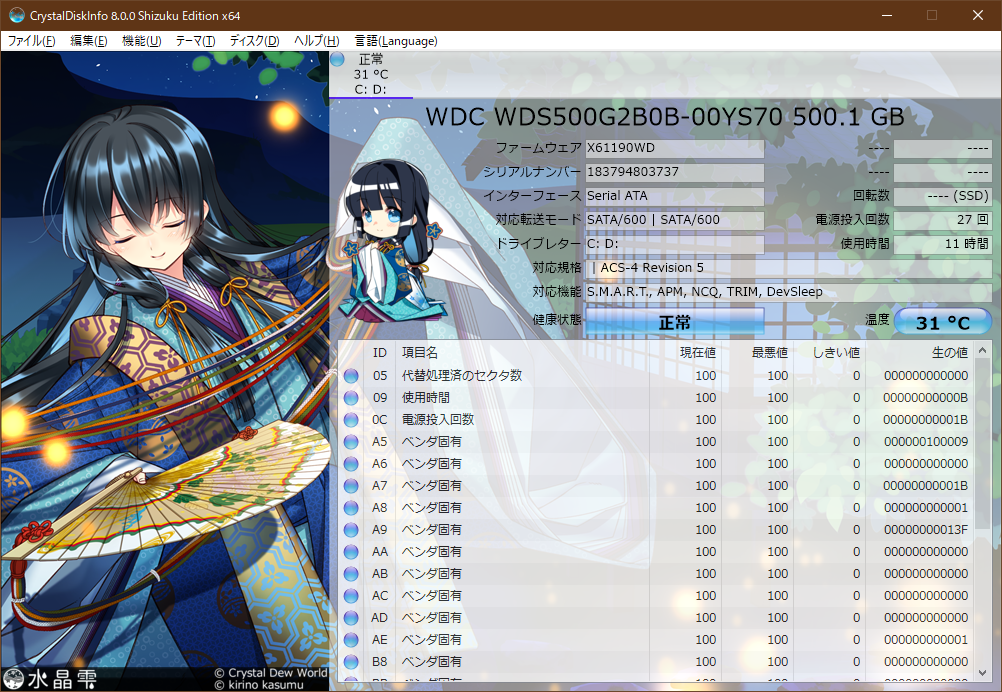Open the ファイル(F) menu
This screenshot has height=692, width=1002.
pos(30,41)
